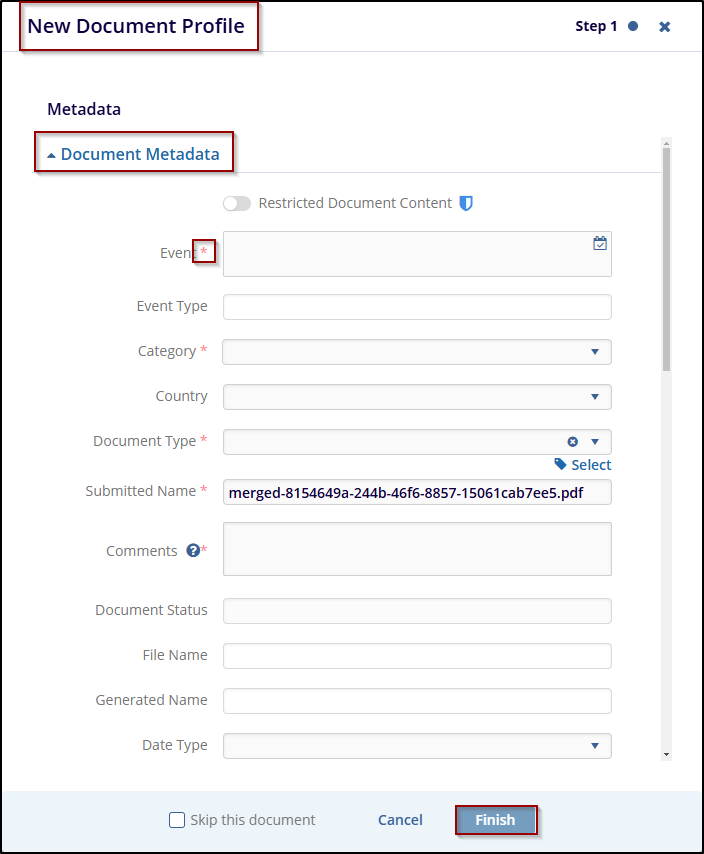Click the Submitted Name input field
Screen dimensions: 704x854
click(x=416, y=492)
